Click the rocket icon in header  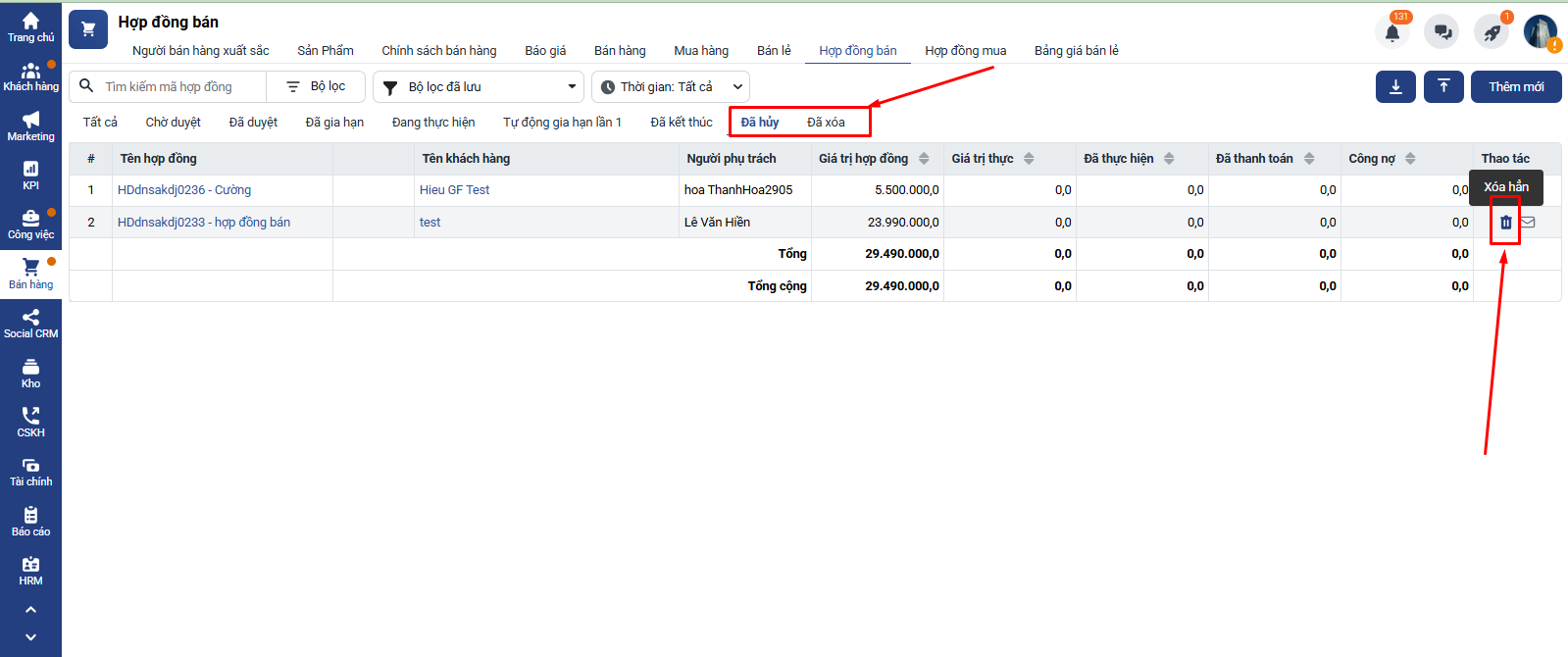(1492, 32)
